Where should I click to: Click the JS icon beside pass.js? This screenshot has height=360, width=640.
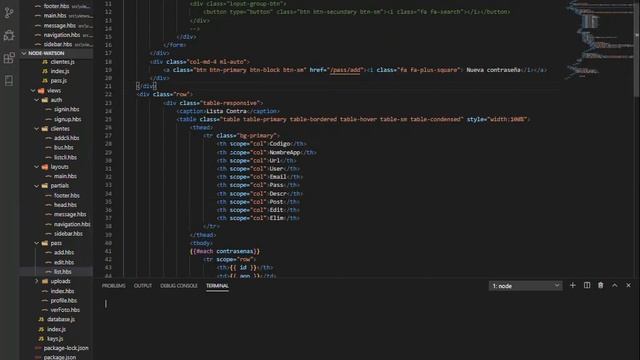[45, 80]
